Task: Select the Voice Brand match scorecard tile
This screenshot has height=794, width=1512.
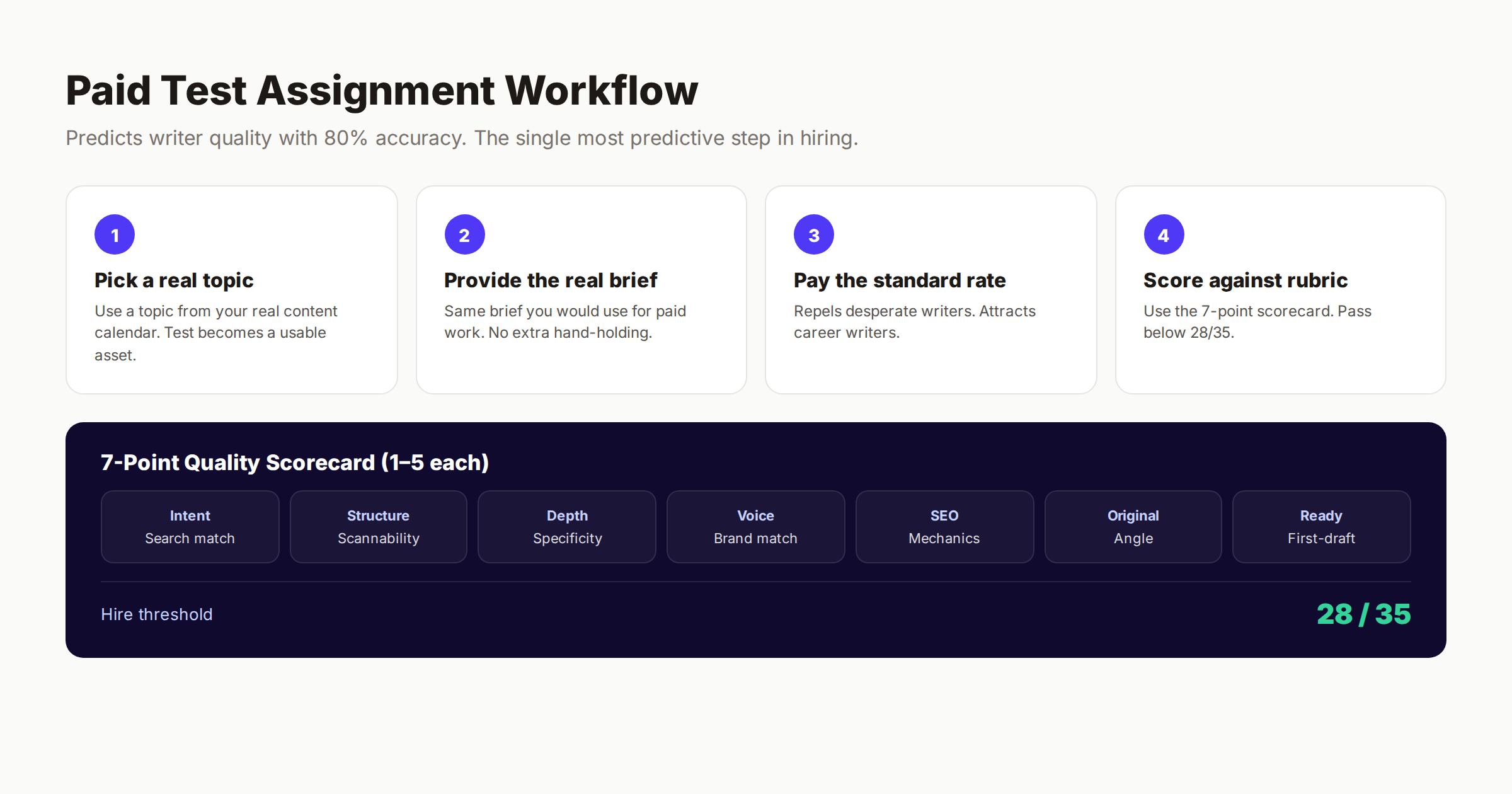Action: (755, 527)
